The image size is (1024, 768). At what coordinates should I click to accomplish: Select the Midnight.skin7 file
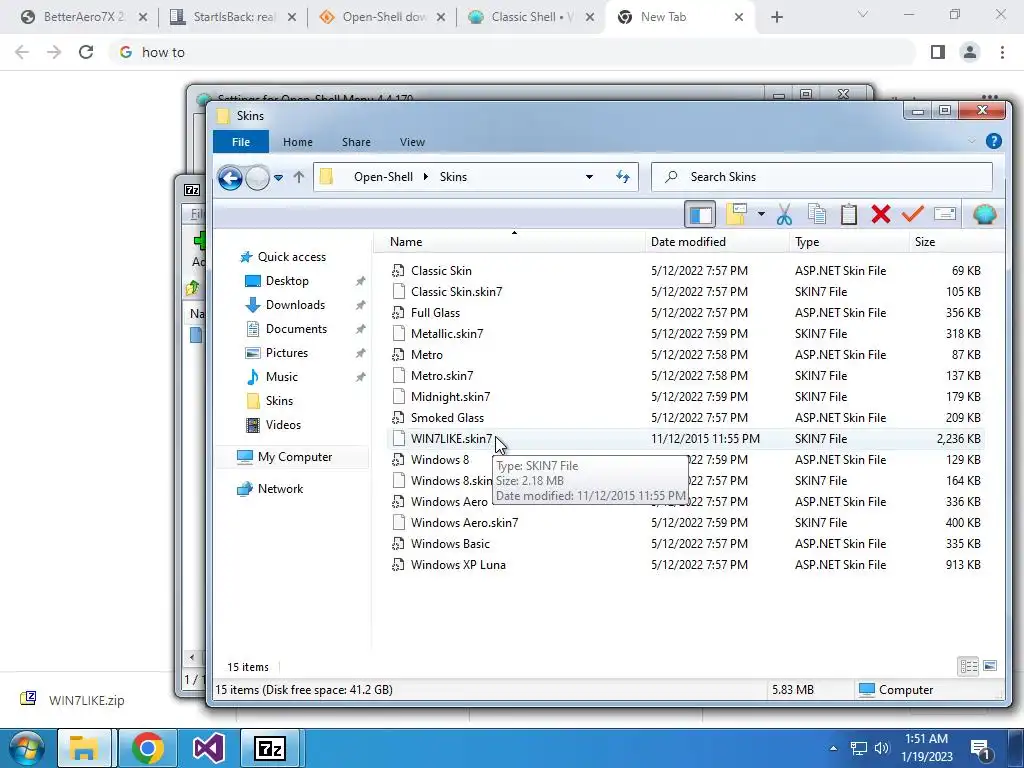point(450,397)
